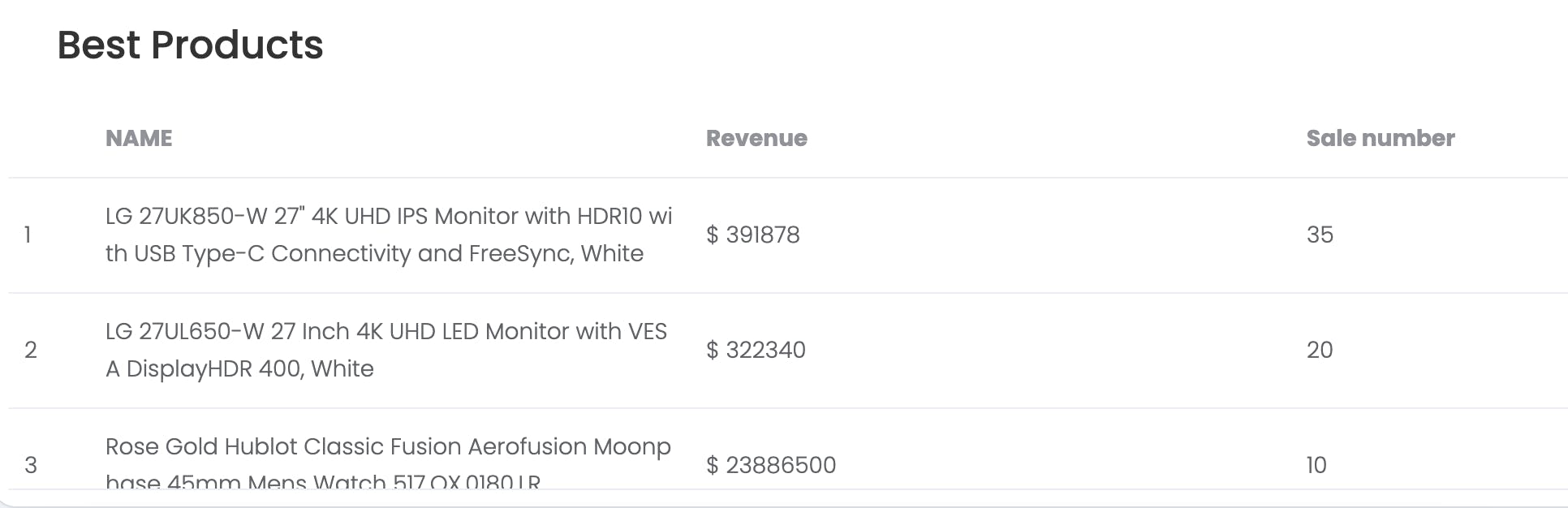Select rank number 2 cell
The width and height of the screenshot is (1568, 508).
(x=30, y=350)
